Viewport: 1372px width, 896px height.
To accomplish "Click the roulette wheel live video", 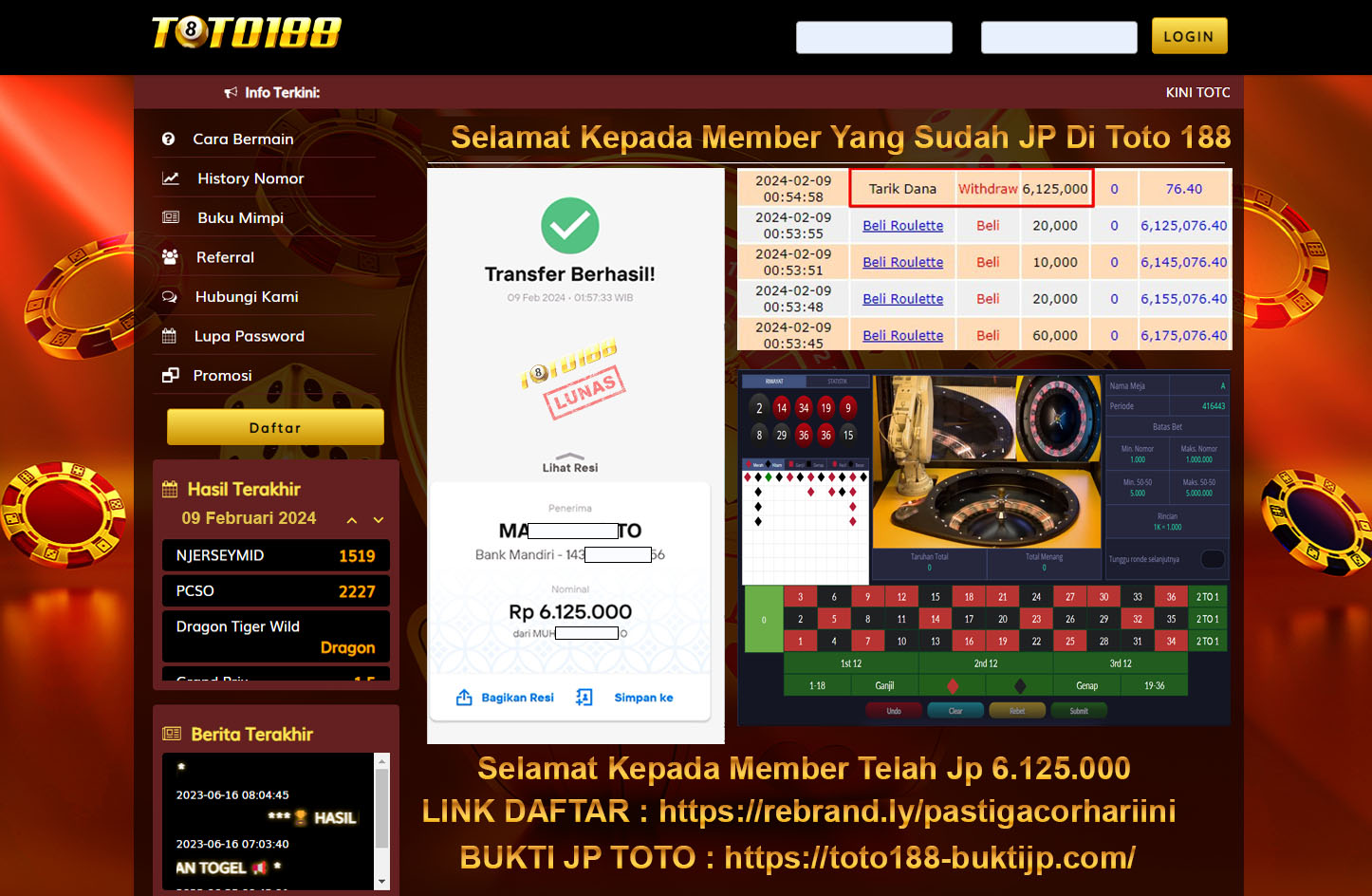I will pos(987,461).
